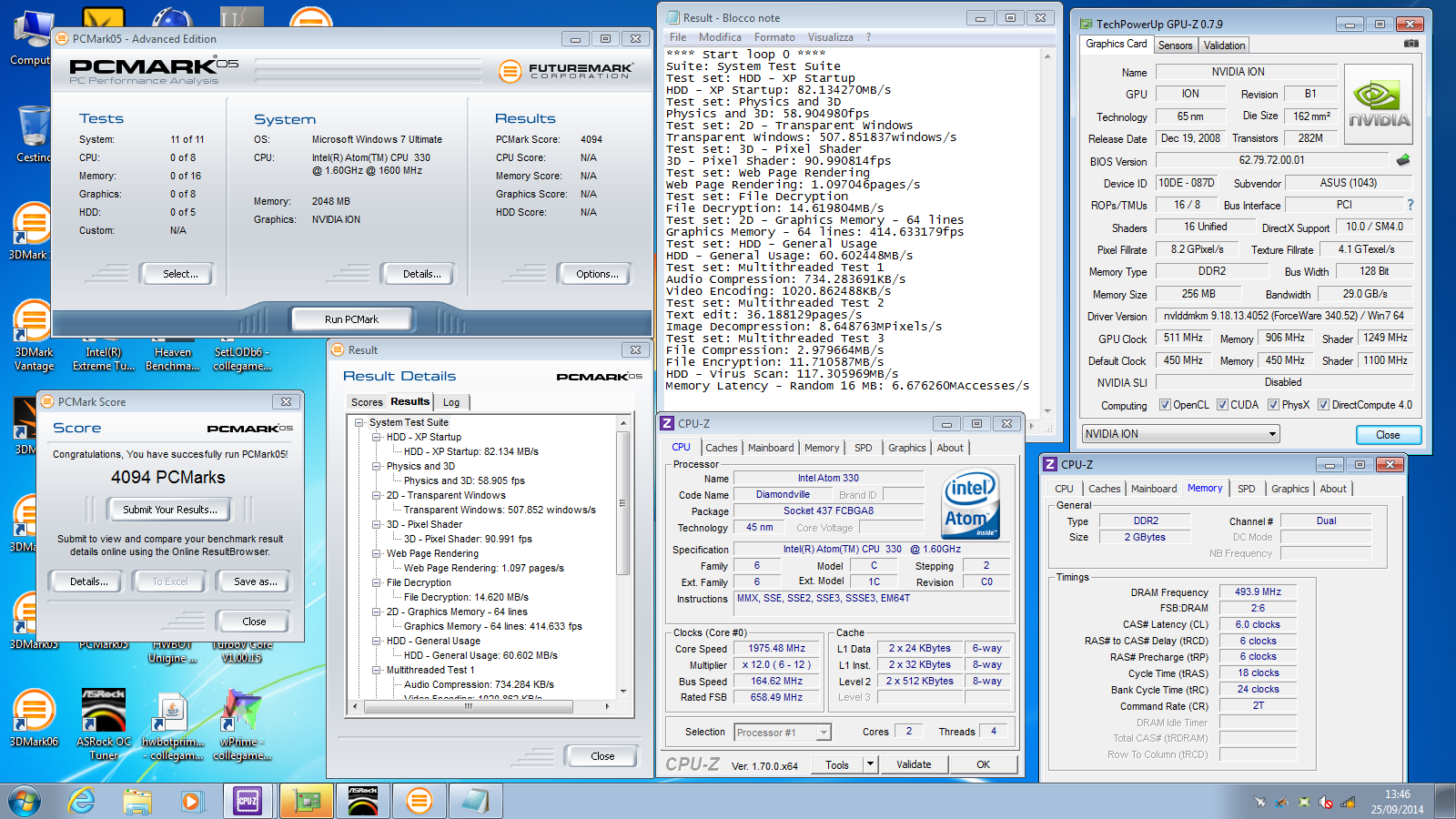1456x819 pixels.
Task: Switch to CPU-Z via its taskbar icon
Action: point(248,801)
